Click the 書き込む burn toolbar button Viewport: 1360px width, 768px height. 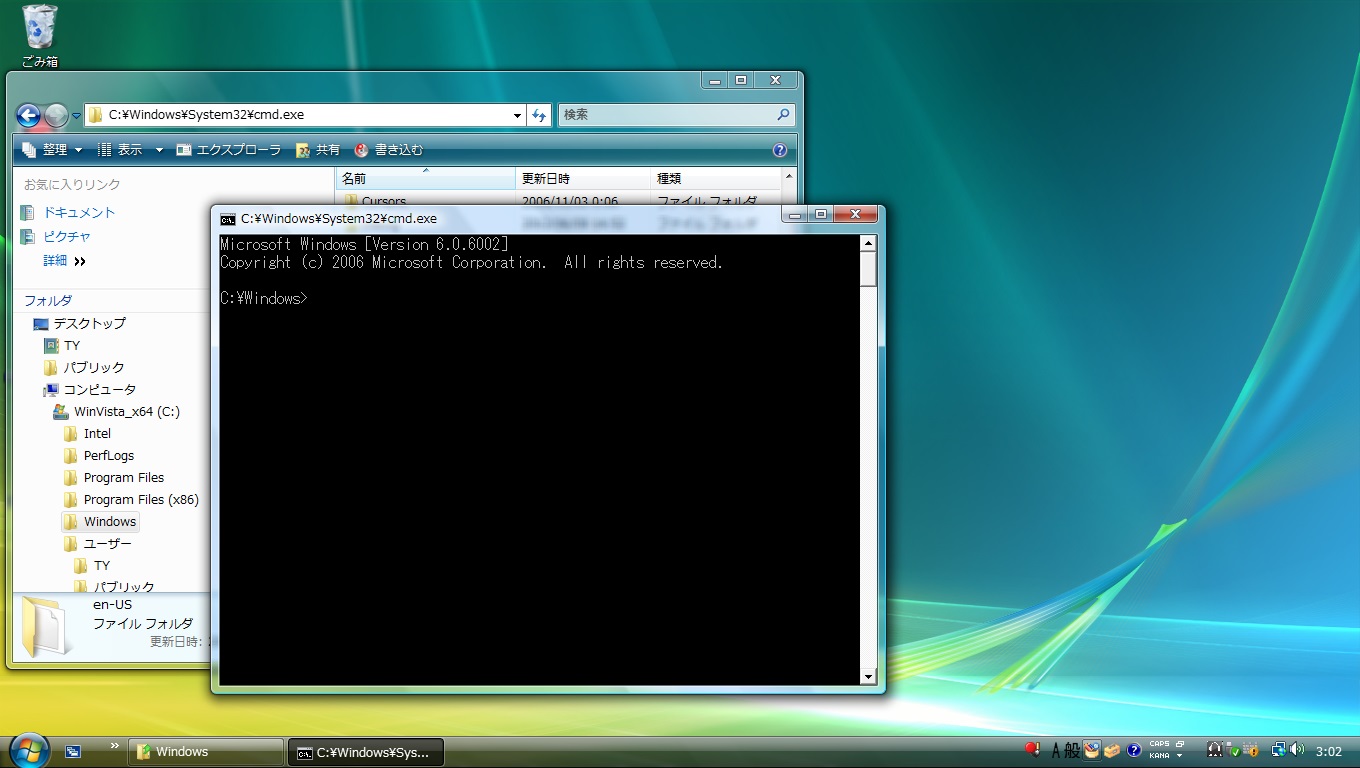(x=388, y=150)
